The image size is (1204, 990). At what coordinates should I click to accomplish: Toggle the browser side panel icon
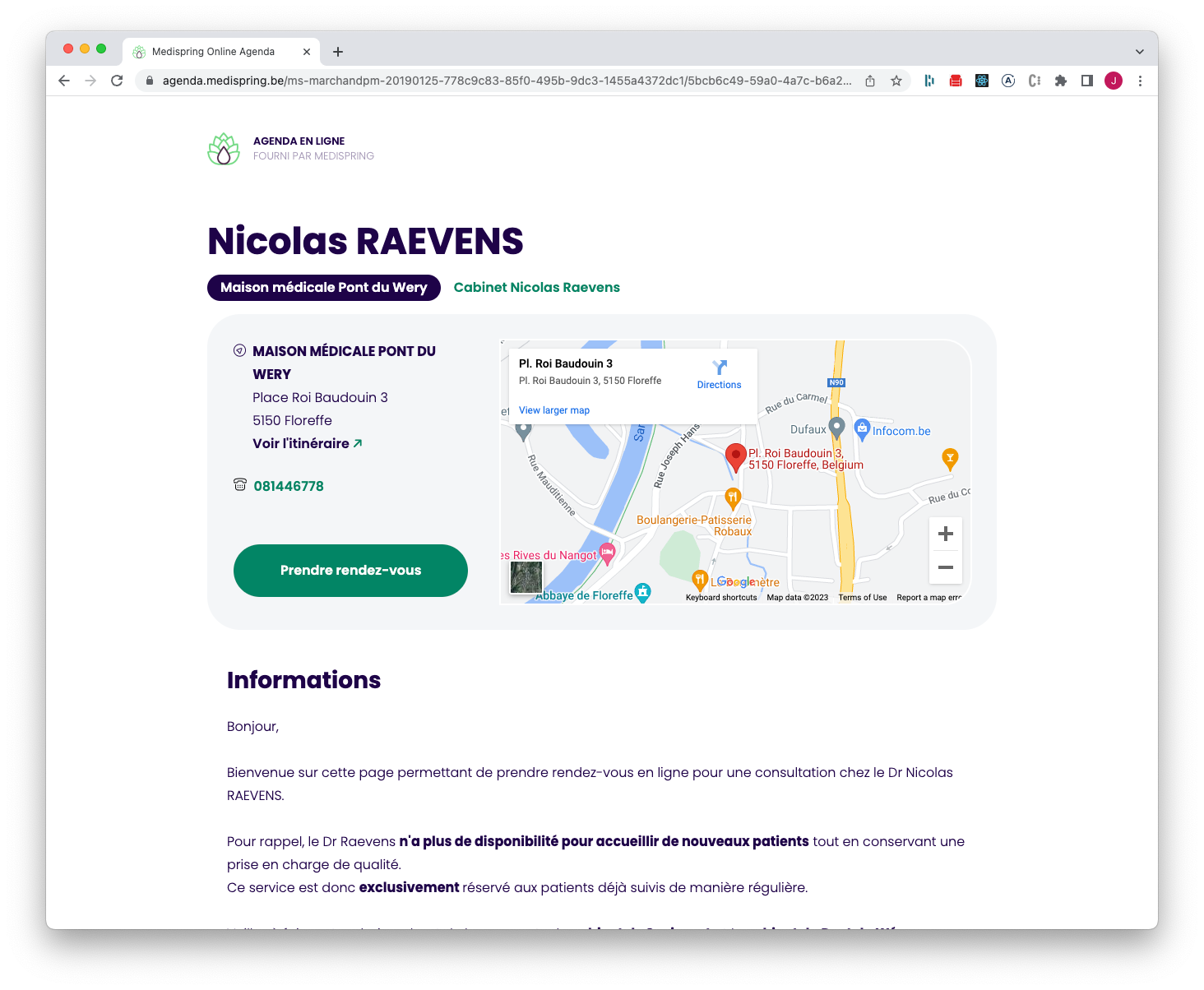point(1087,81)
